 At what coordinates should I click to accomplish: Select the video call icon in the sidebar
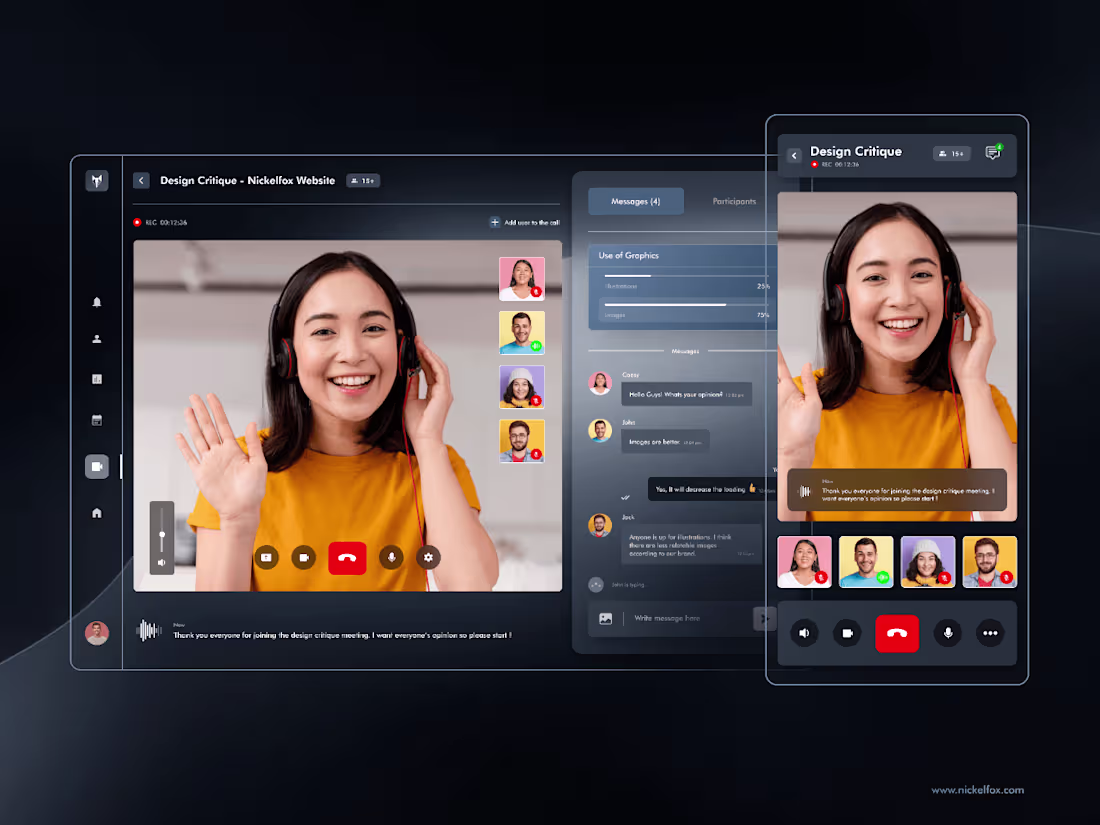pos(96,466)
